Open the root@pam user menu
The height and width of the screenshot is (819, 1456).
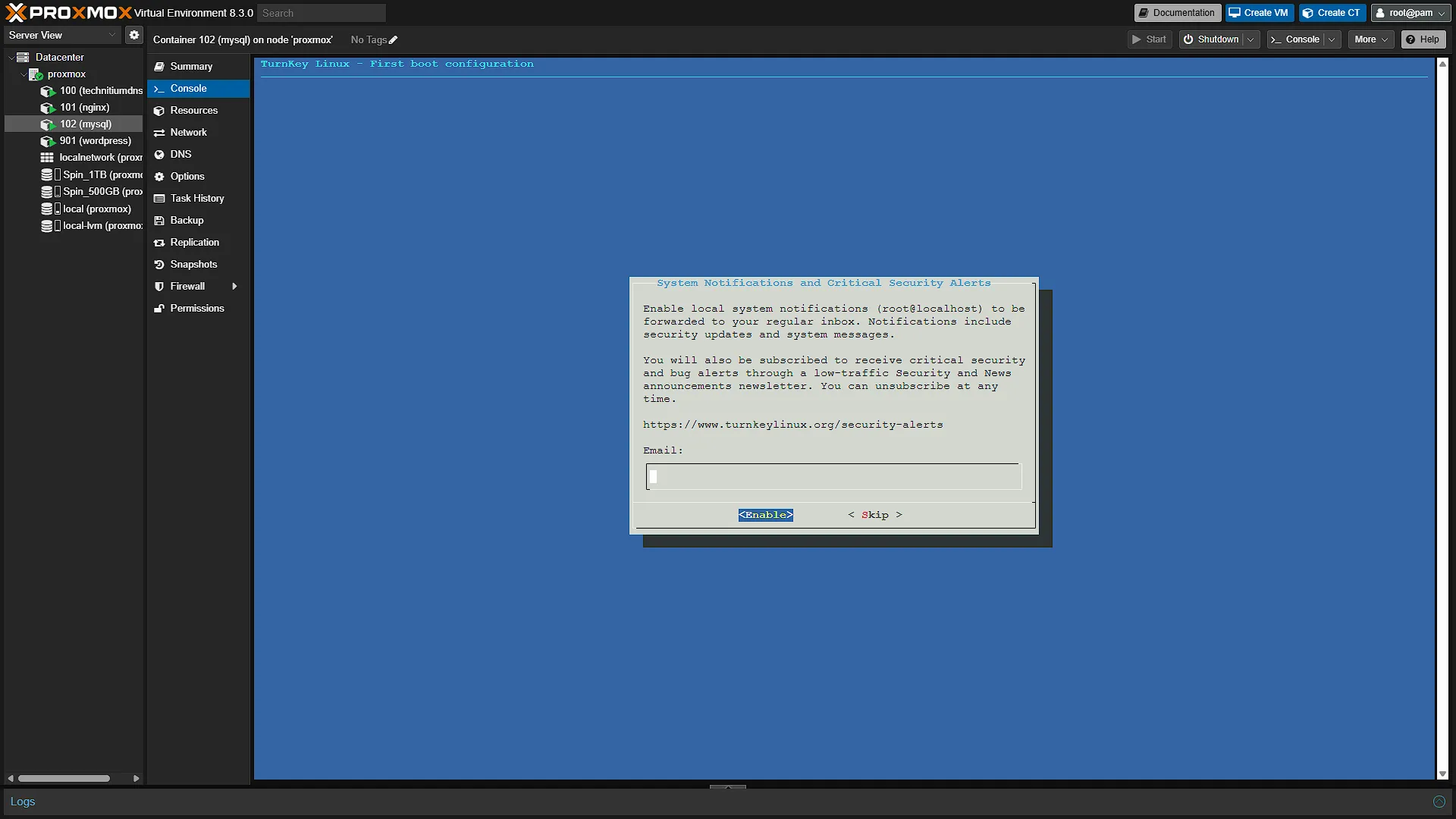coord(1410,13)
